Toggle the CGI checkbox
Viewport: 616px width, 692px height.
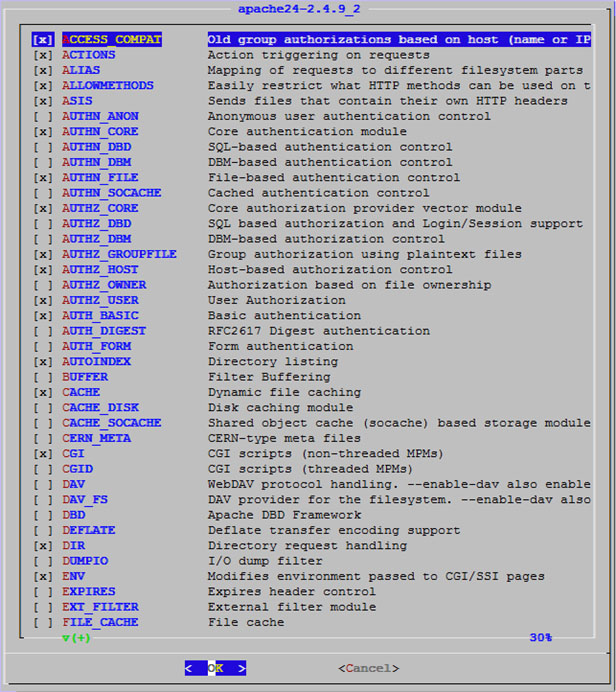[x=43, y=454]
